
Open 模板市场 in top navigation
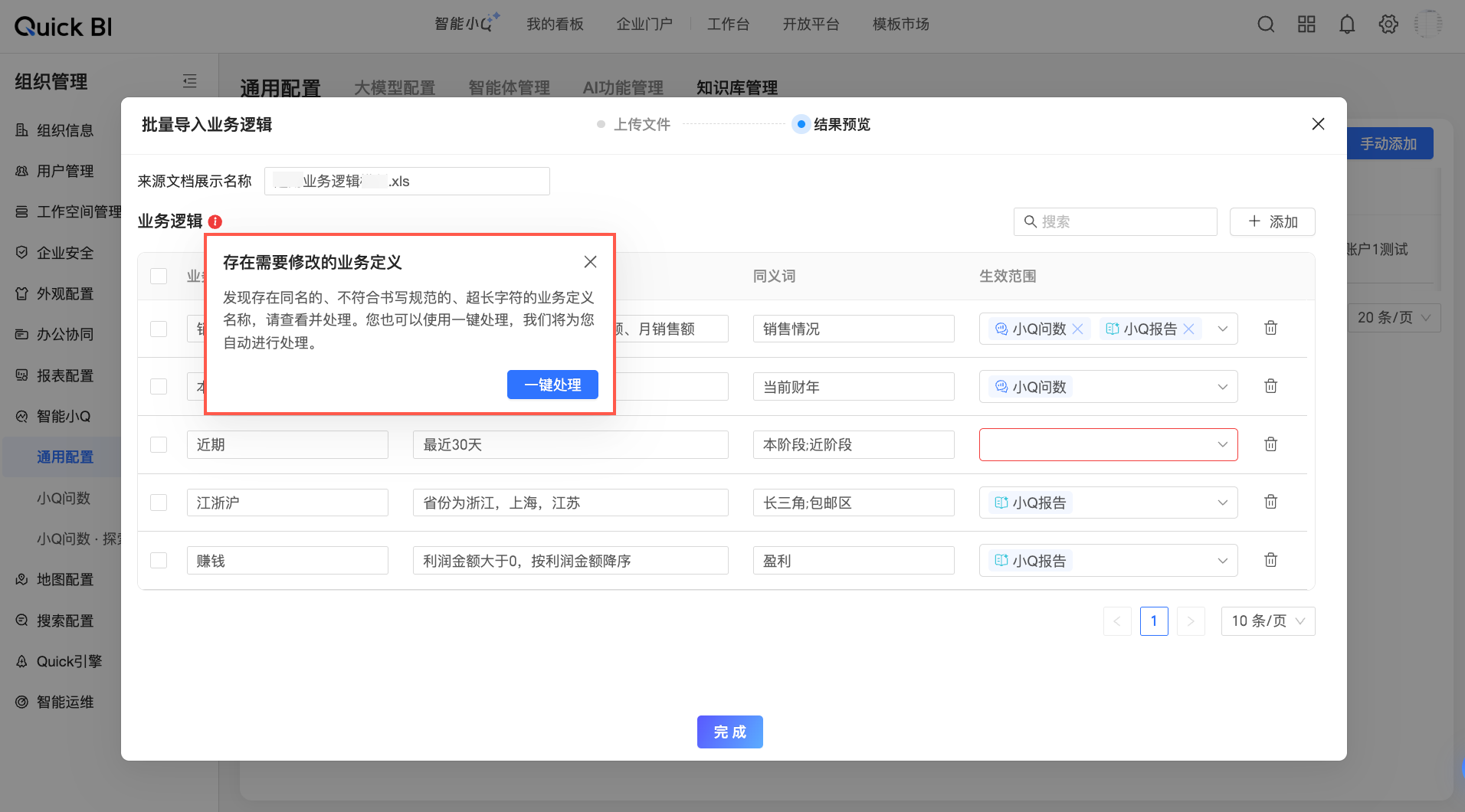click(x=901, y=24)
